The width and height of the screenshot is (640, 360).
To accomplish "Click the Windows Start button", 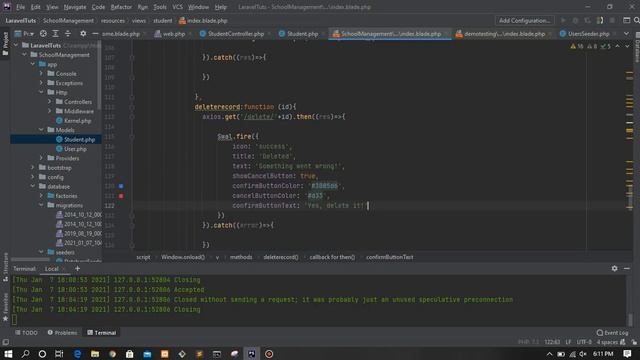I will (x=8, y=354).
